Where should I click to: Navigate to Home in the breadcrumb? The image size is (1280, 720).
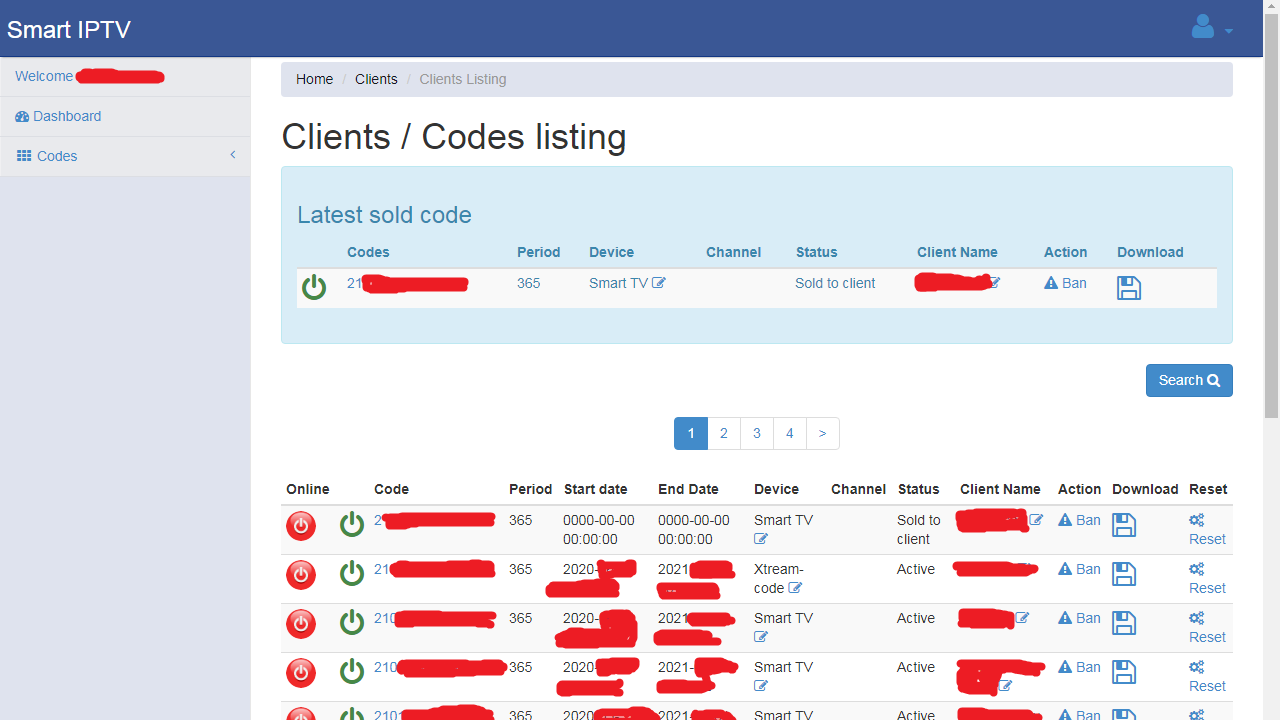tap(314, 79)
